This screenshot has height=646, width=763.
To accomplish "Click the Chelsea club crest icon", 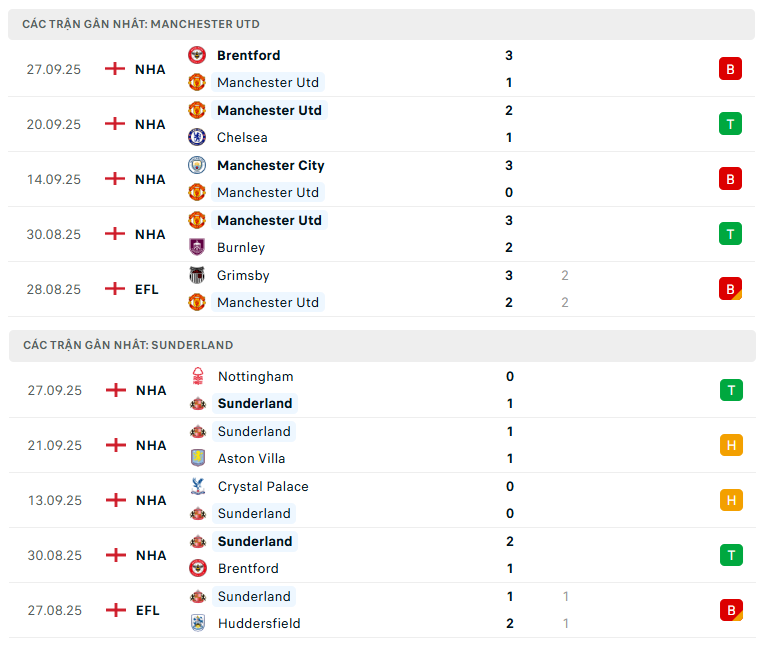I will coord(197,137).
